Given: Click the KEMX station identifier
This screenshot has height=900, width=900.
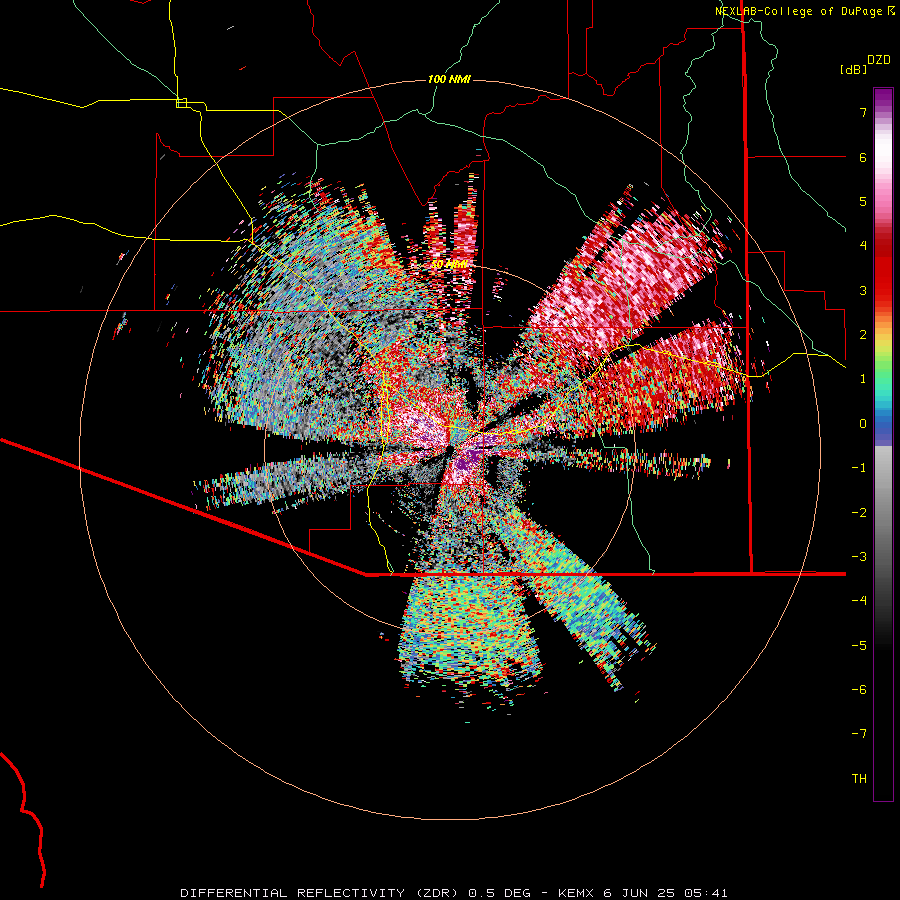Looking at the screenshot, I should (x=576, y=893).
